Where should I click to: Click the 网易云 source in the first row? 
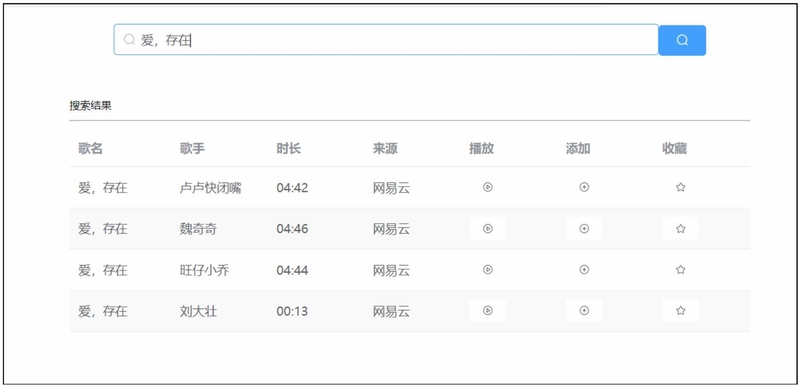point(391,188)
